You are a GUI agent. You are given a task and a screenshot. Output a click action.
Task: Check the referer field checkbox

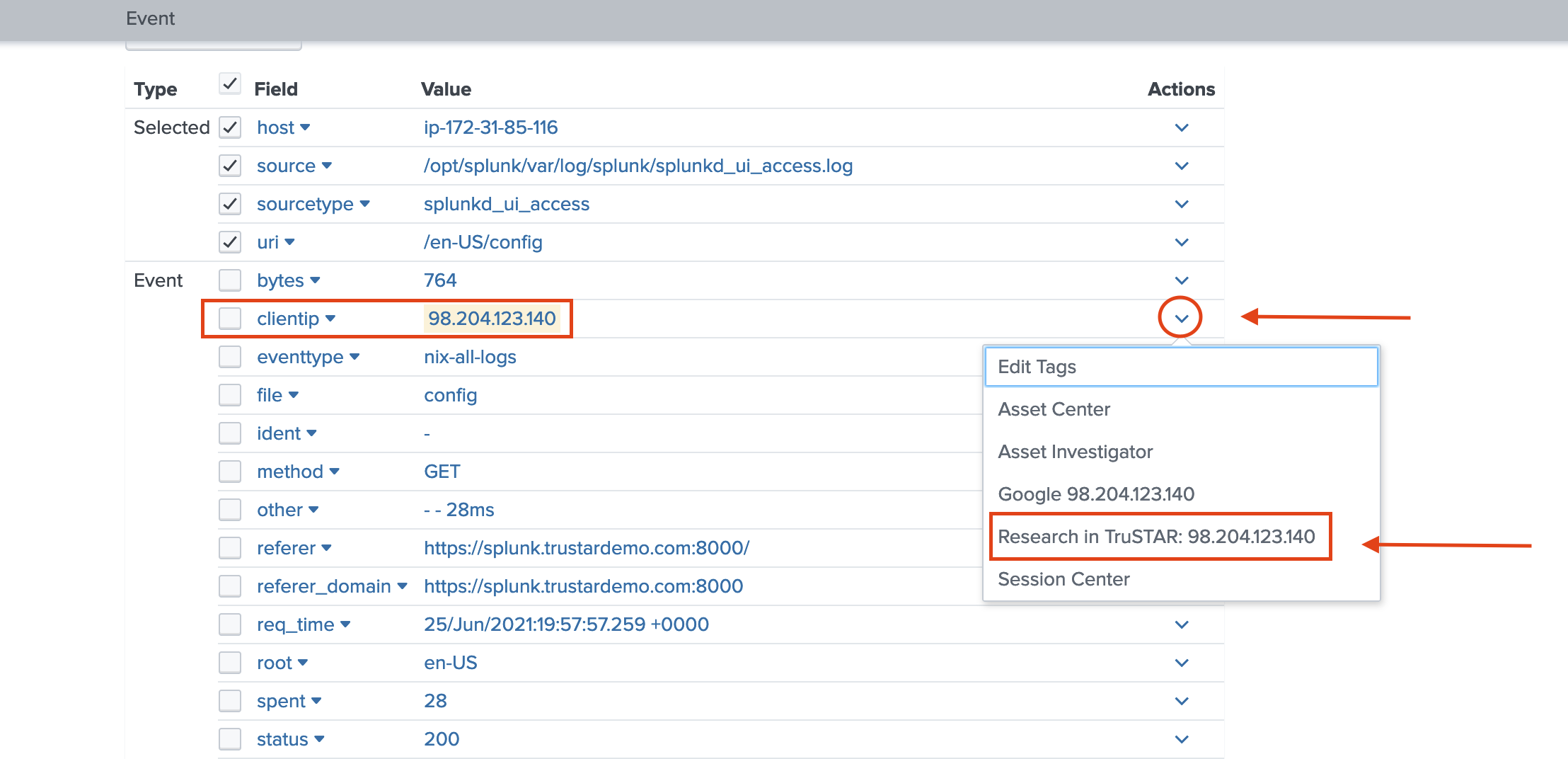230,548
